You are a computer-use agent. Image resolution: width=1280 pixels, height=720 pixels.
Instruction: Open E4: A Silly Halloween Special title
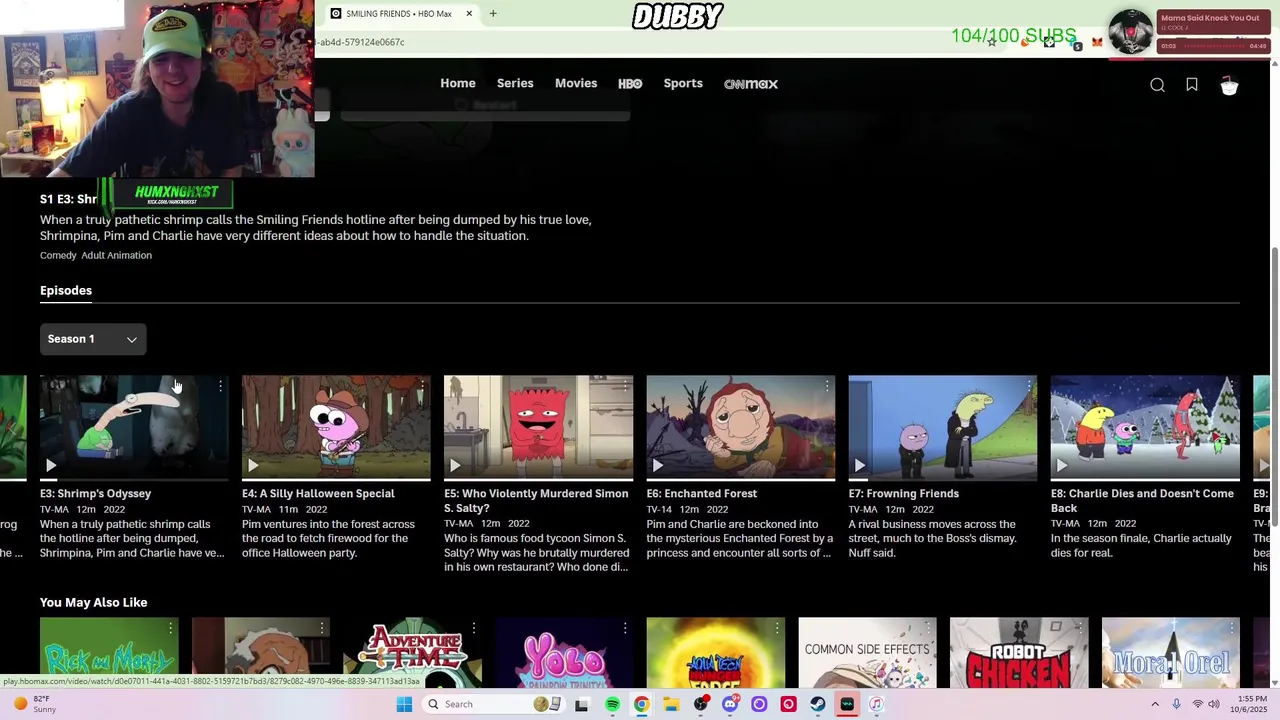click(x=318, y=493)
